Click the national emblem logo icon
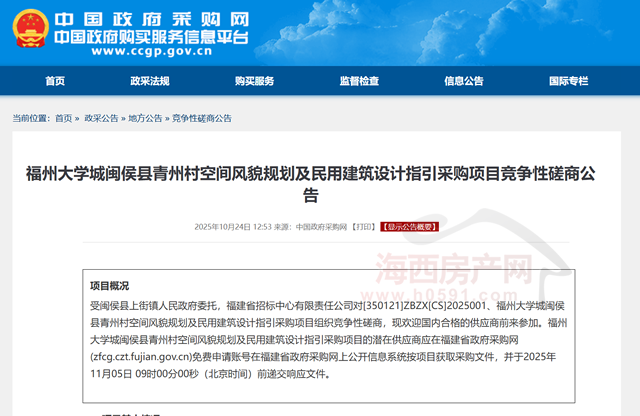The image size is (640, 416). point(24,29)
